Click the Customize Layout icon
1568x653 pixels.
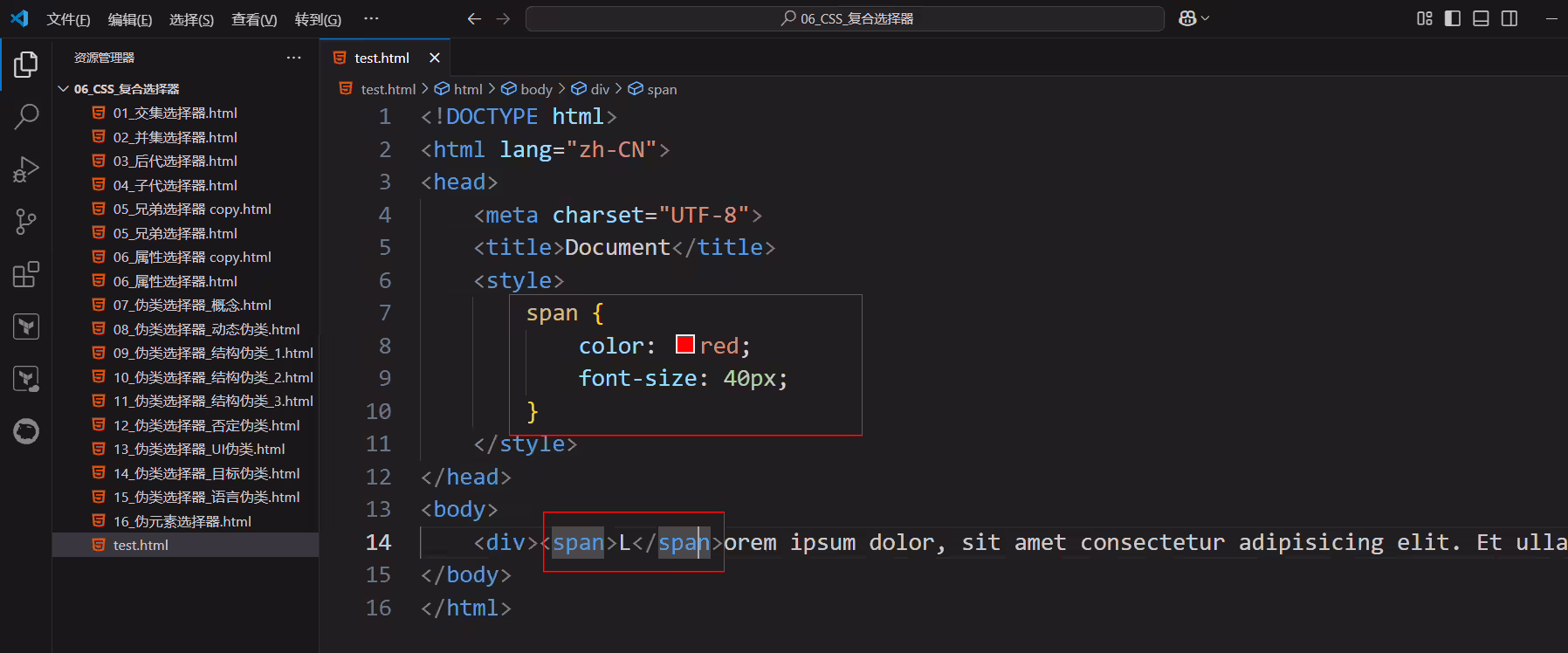pos(1424,18)
